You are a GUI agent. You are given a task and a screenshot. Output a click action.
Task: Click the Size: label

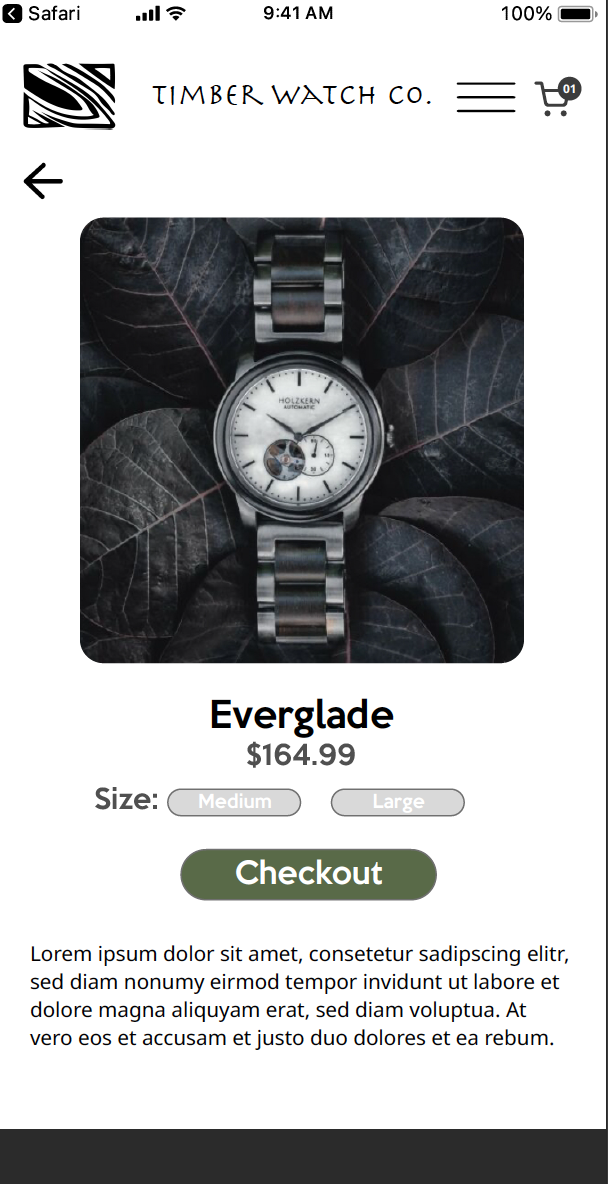pos(126,799)
